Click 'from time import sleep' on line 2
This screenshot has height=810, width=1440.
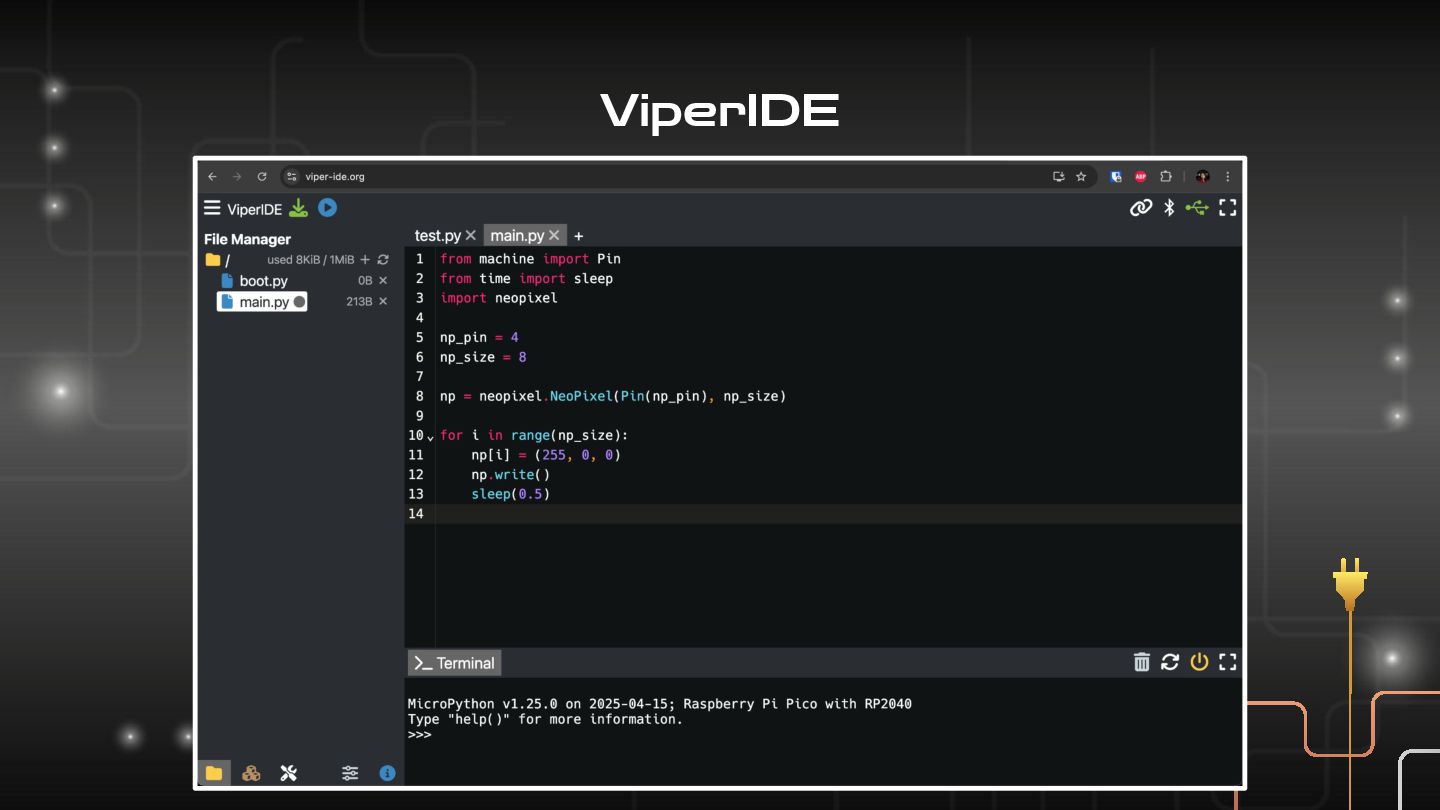tap(526, 279)
